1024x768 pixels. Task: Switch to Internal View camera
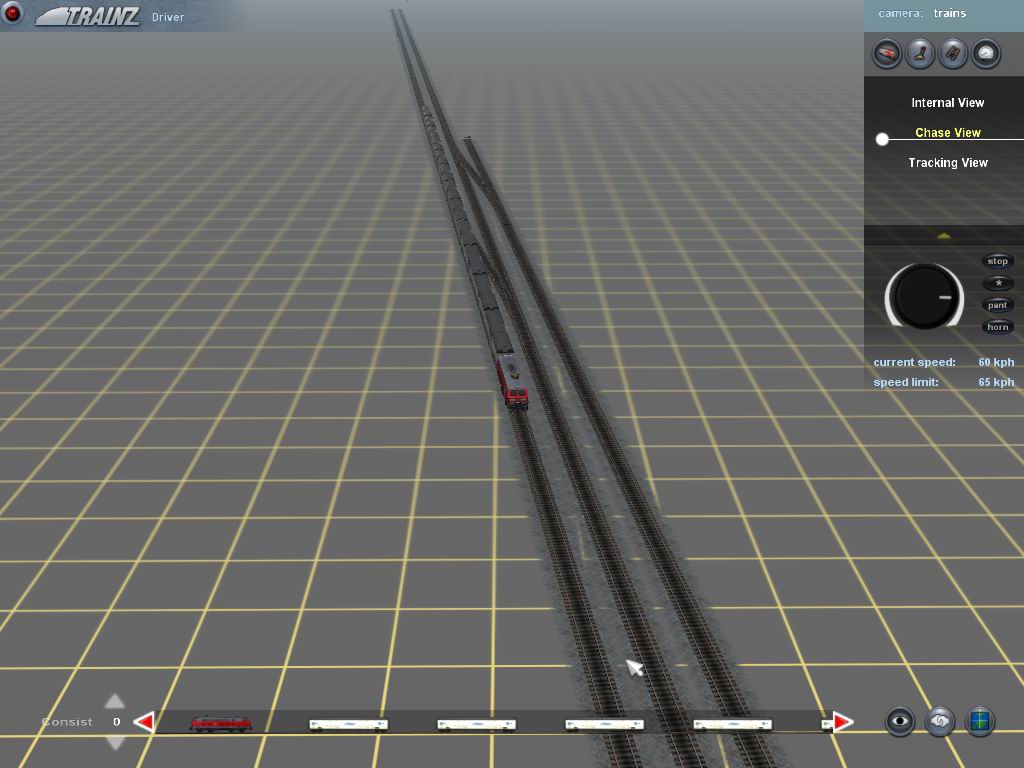947,103
